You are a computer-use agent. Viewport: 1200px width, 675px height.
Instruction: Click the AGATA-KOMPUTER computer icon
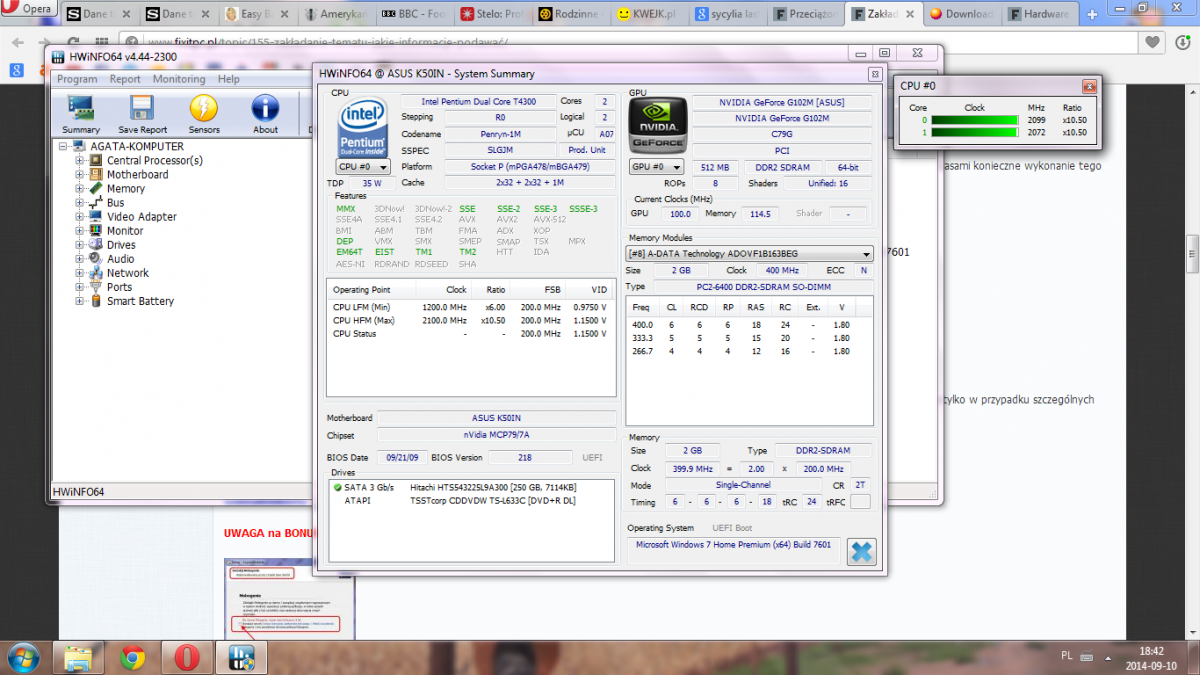(79, 146)
